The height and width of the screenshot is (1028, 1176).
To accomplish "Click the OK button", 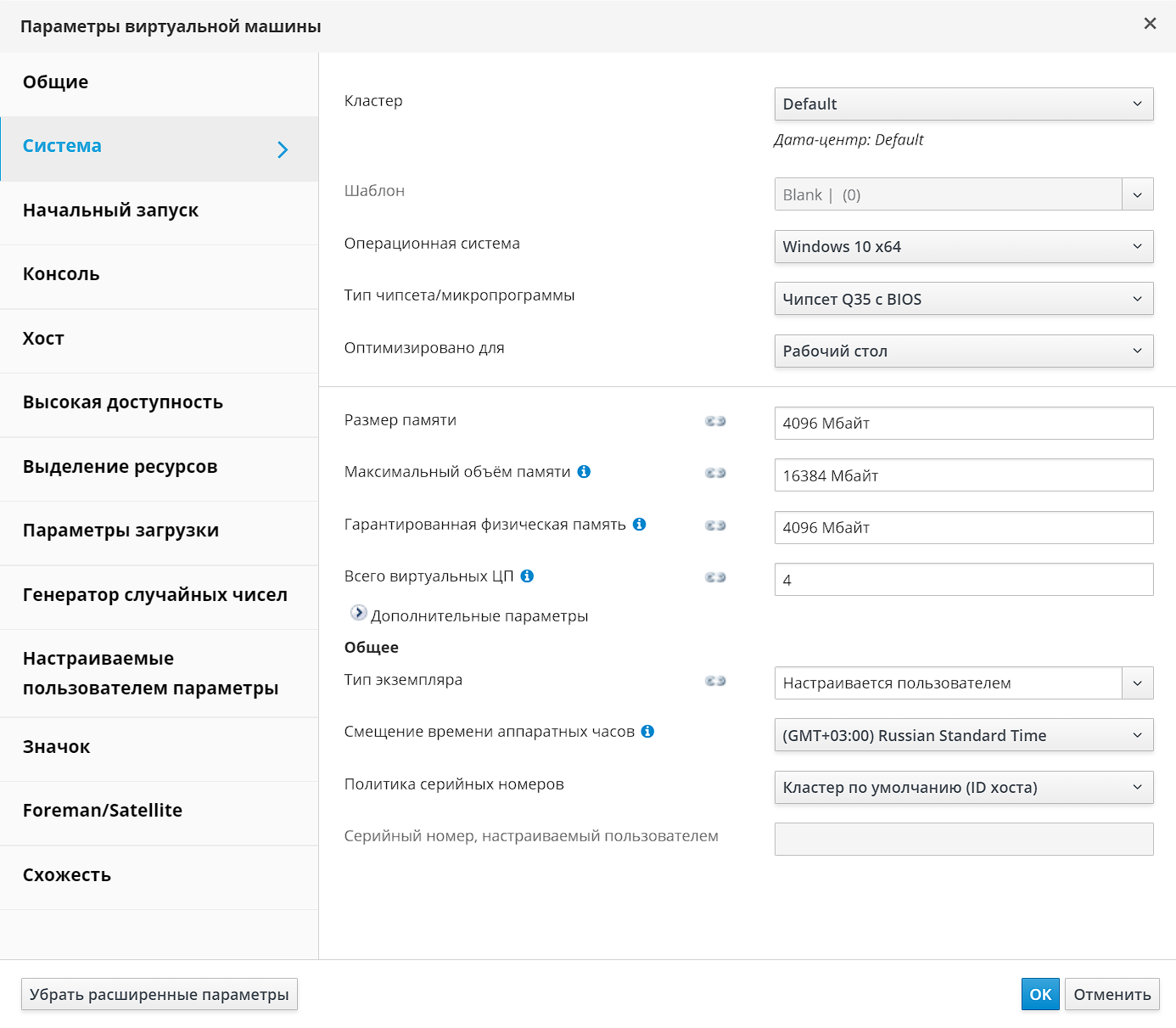I will [x=1040, y=994].
